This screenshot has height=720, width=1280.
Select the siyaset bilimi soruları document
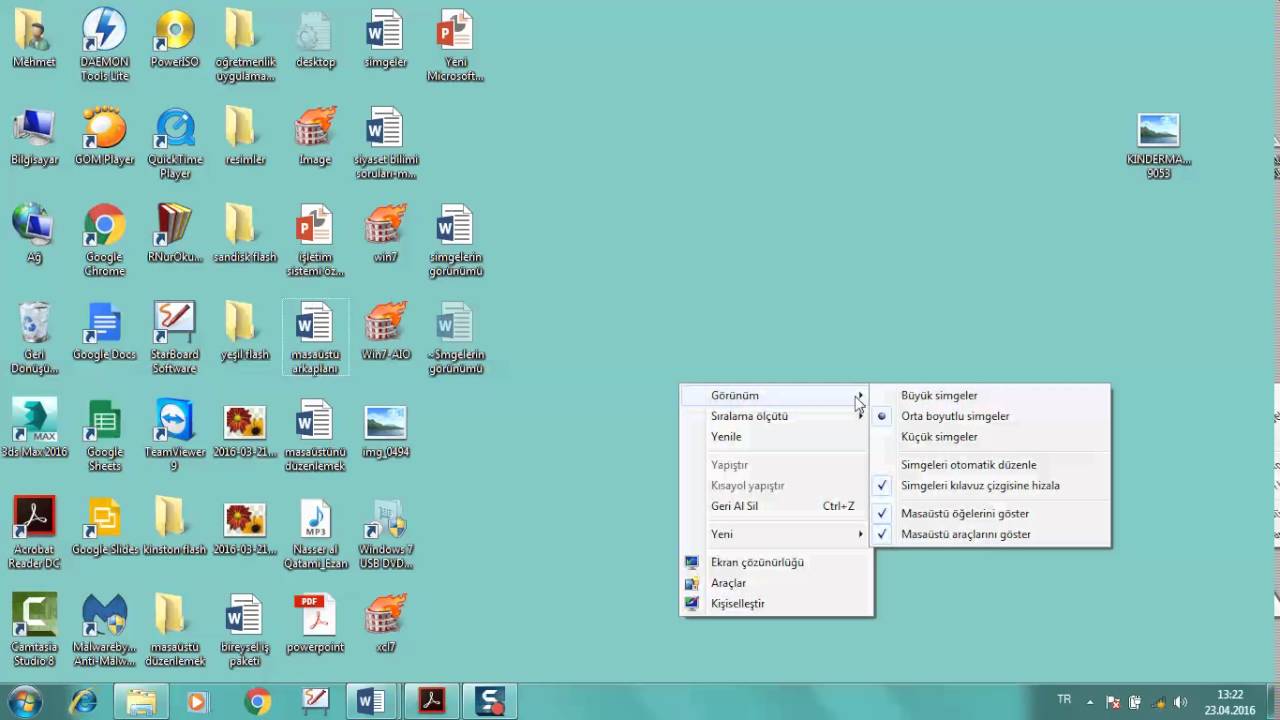pos(385,143)
